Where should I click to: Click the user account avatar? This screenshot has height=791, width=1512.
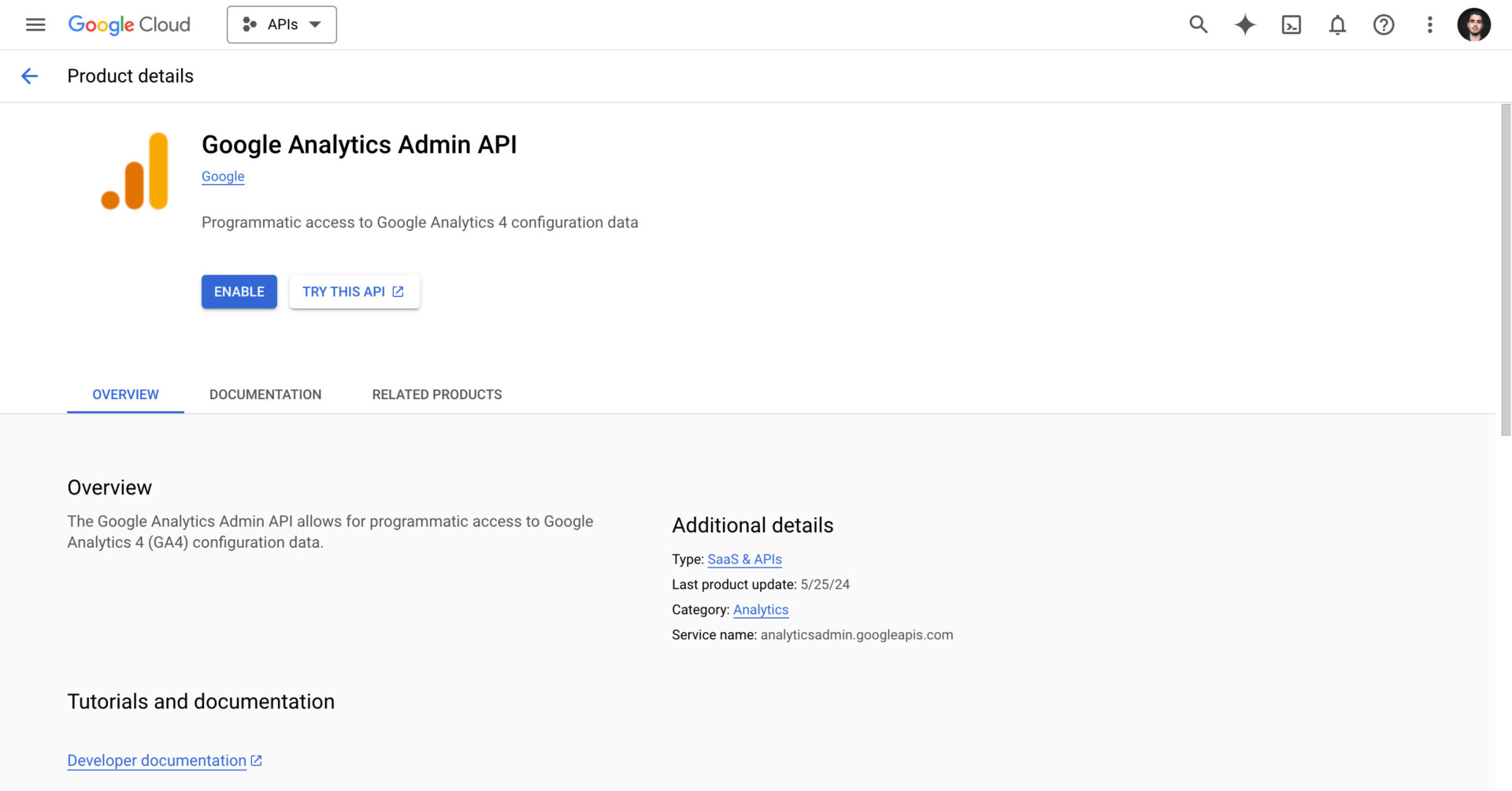click(1473, 24)
